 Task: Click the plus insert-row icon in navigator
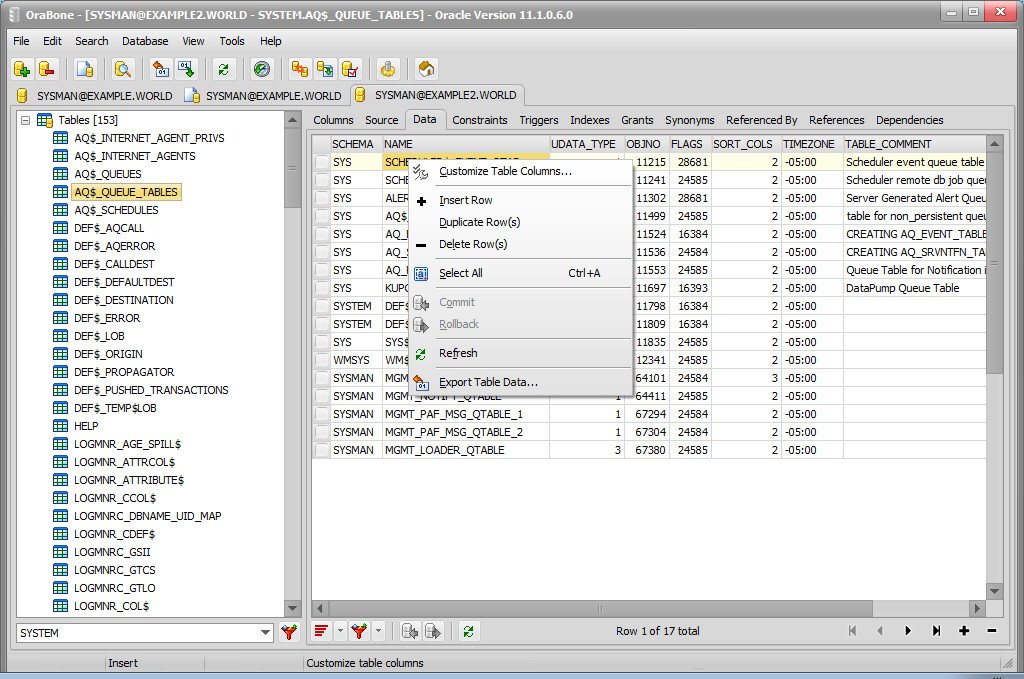click(x=964, y=631)
